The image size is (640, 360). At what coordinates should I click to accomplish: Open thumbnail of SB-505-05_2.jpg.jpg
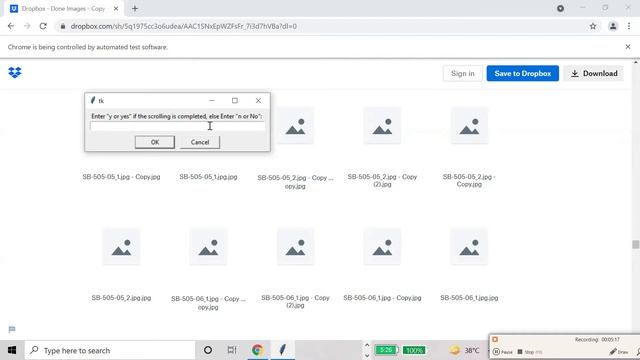(x=121, y=247)
